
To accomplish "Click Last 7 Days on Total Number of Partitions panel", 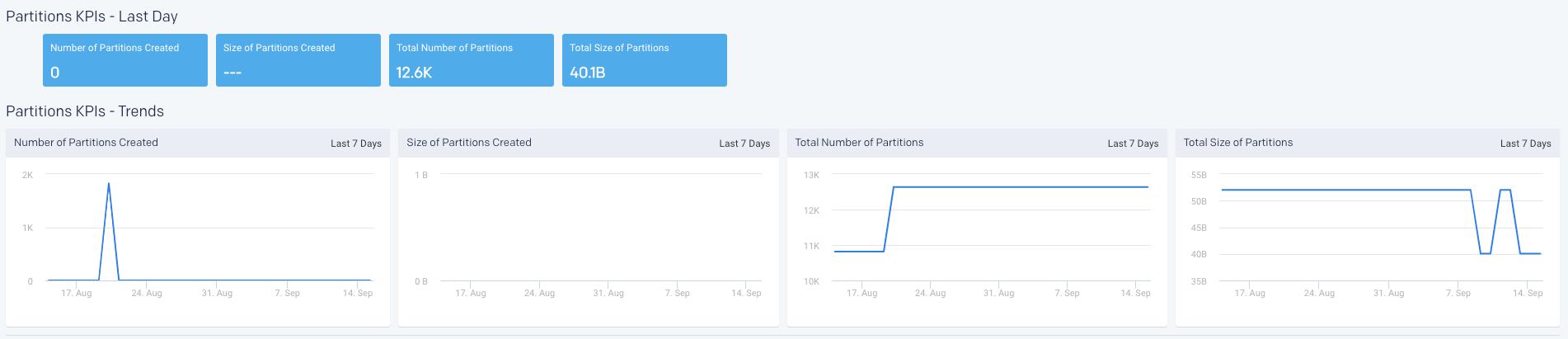I will click(1133, 144).
